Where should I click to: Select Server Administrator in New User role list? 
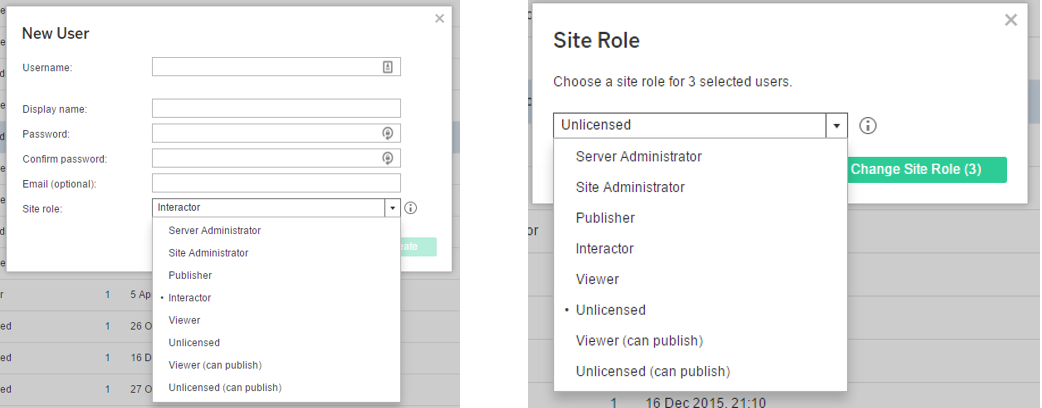[x=214, y=230]
